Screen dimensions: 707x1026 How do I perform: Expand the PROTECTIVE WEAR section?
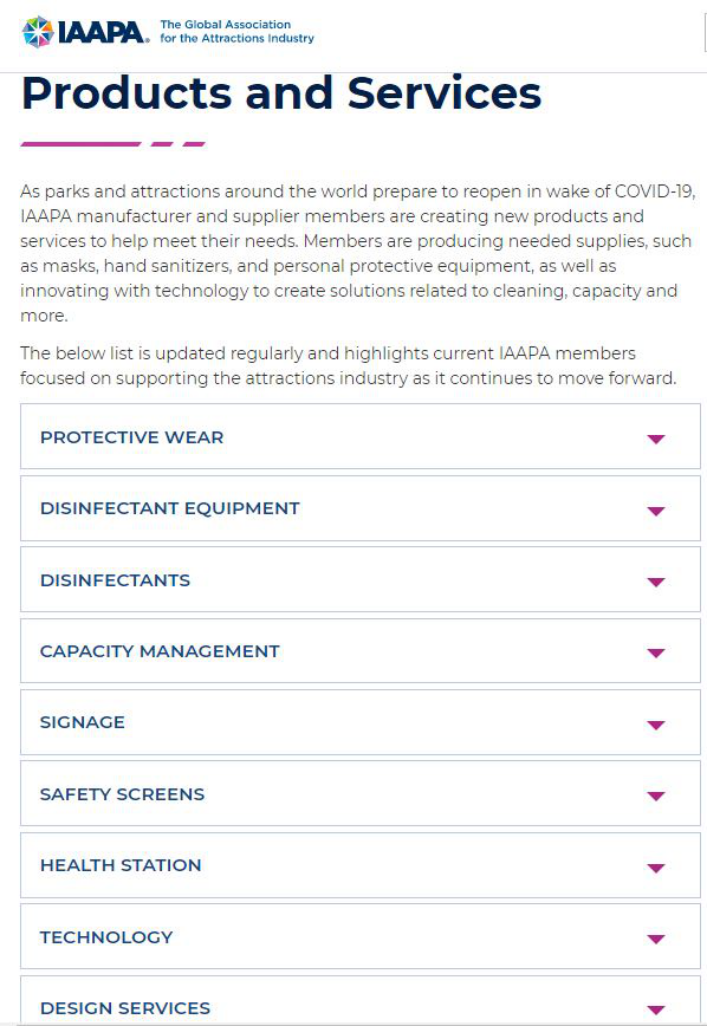132,437
